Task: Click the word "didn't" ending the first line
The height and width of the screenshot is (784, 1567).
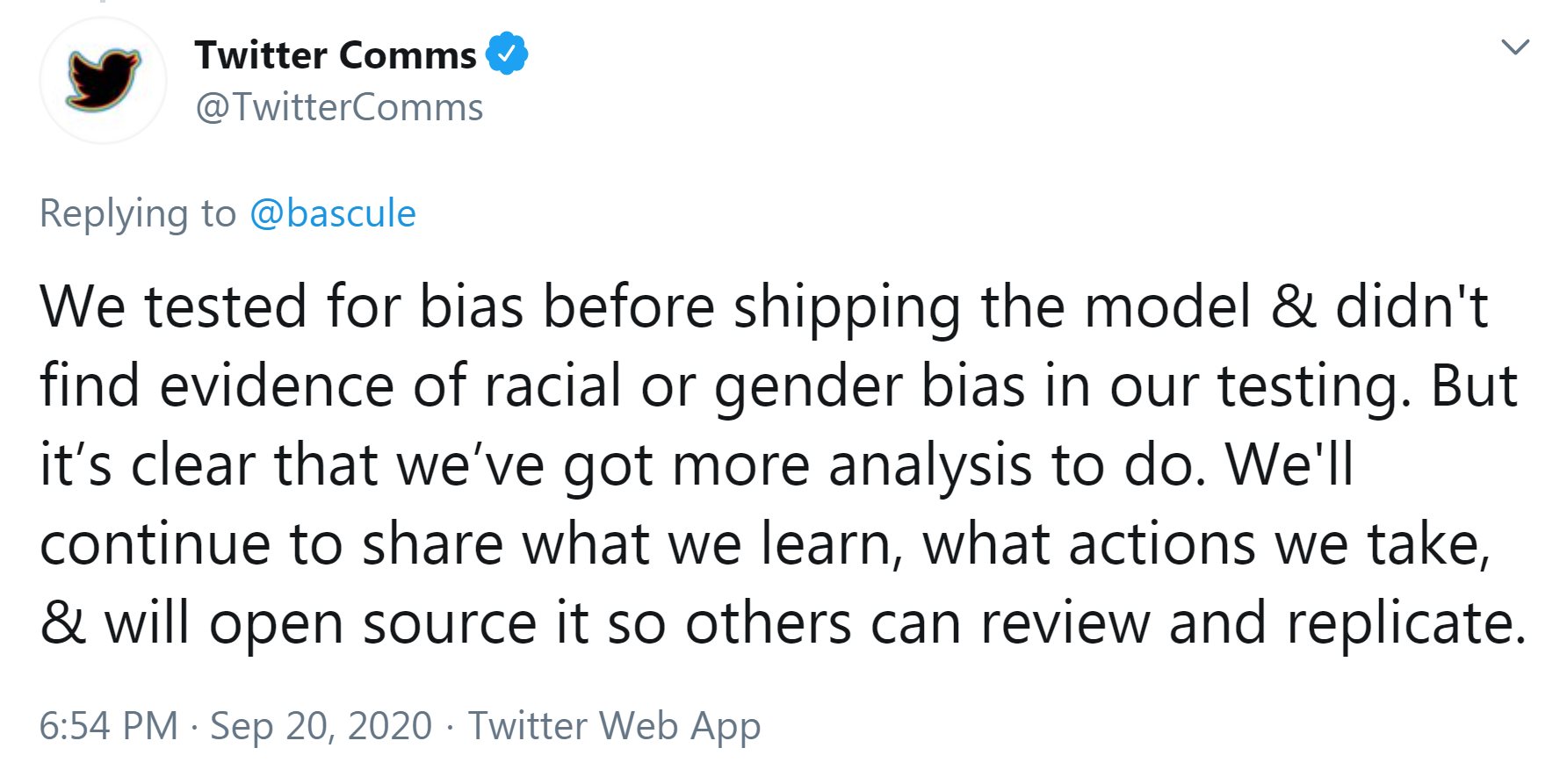Action: [1412, 307]
